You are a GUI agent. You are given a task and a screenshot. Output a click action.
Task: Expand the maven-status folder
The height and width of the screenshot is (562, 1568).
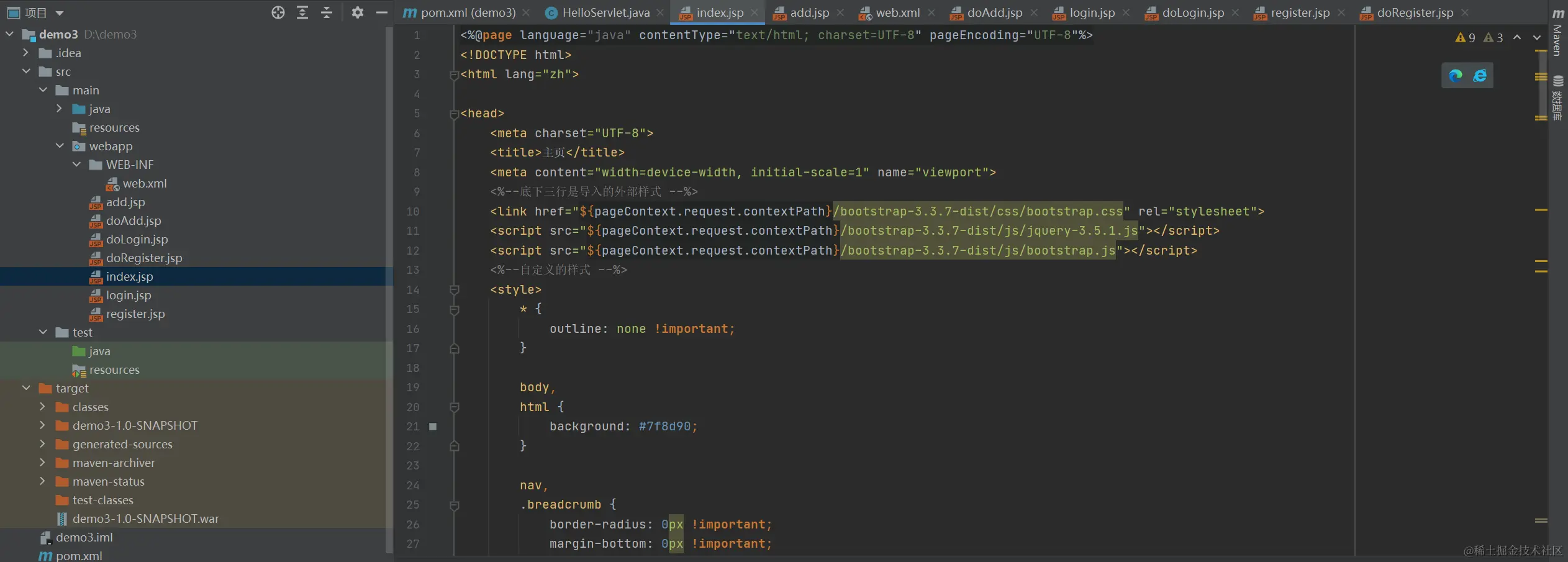(x=43, y=481)
